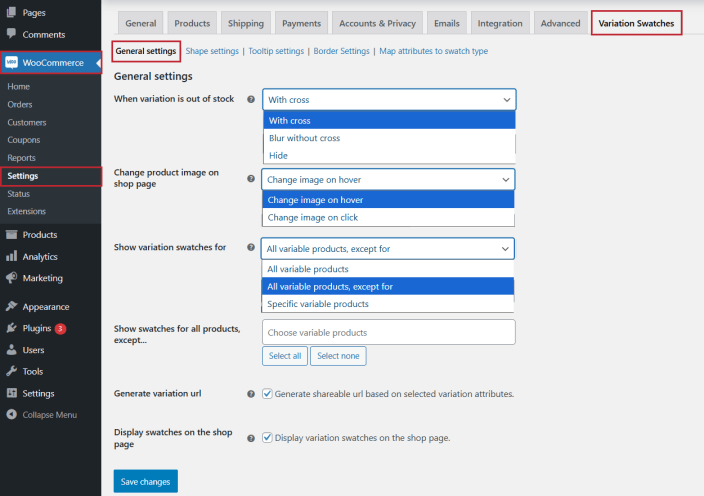Open the Shipping settings tab

click(245, 23)
